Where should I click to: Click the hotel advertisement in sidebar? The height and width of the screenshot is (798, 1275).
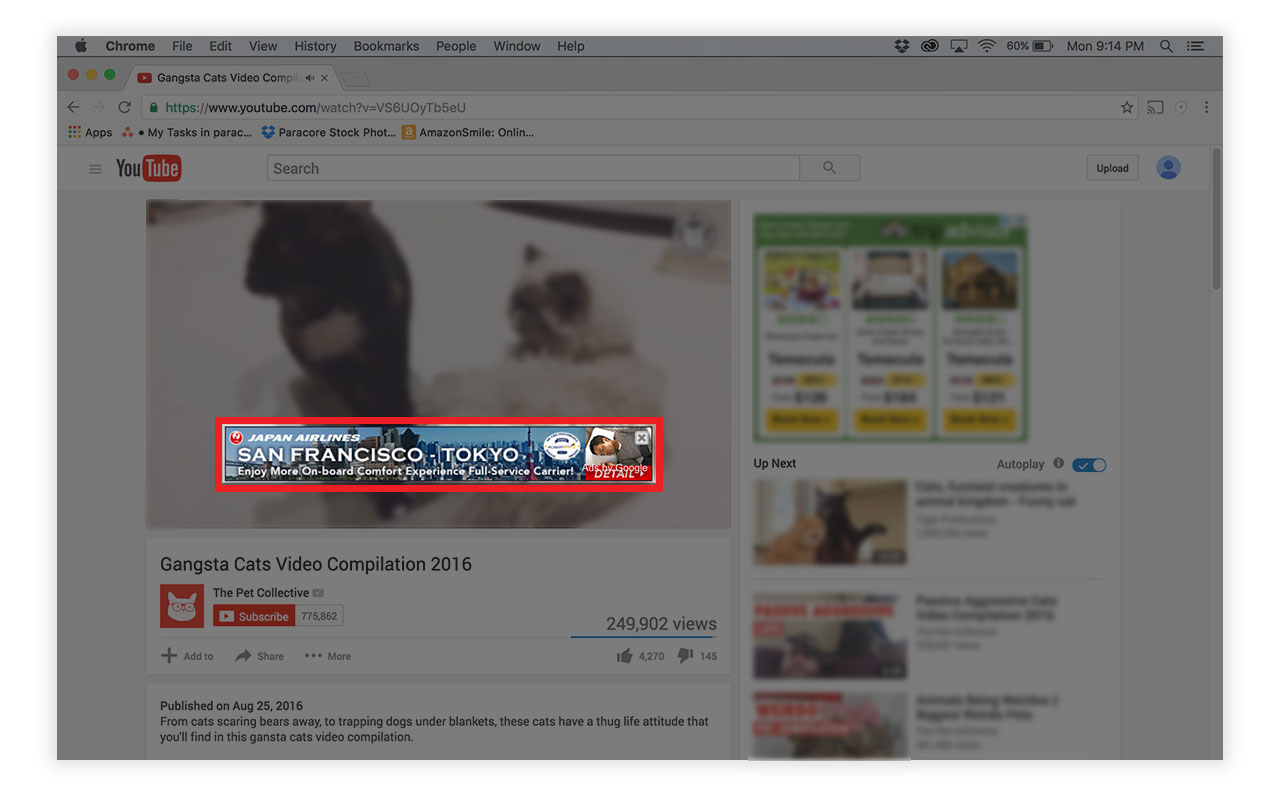point(890,327)
